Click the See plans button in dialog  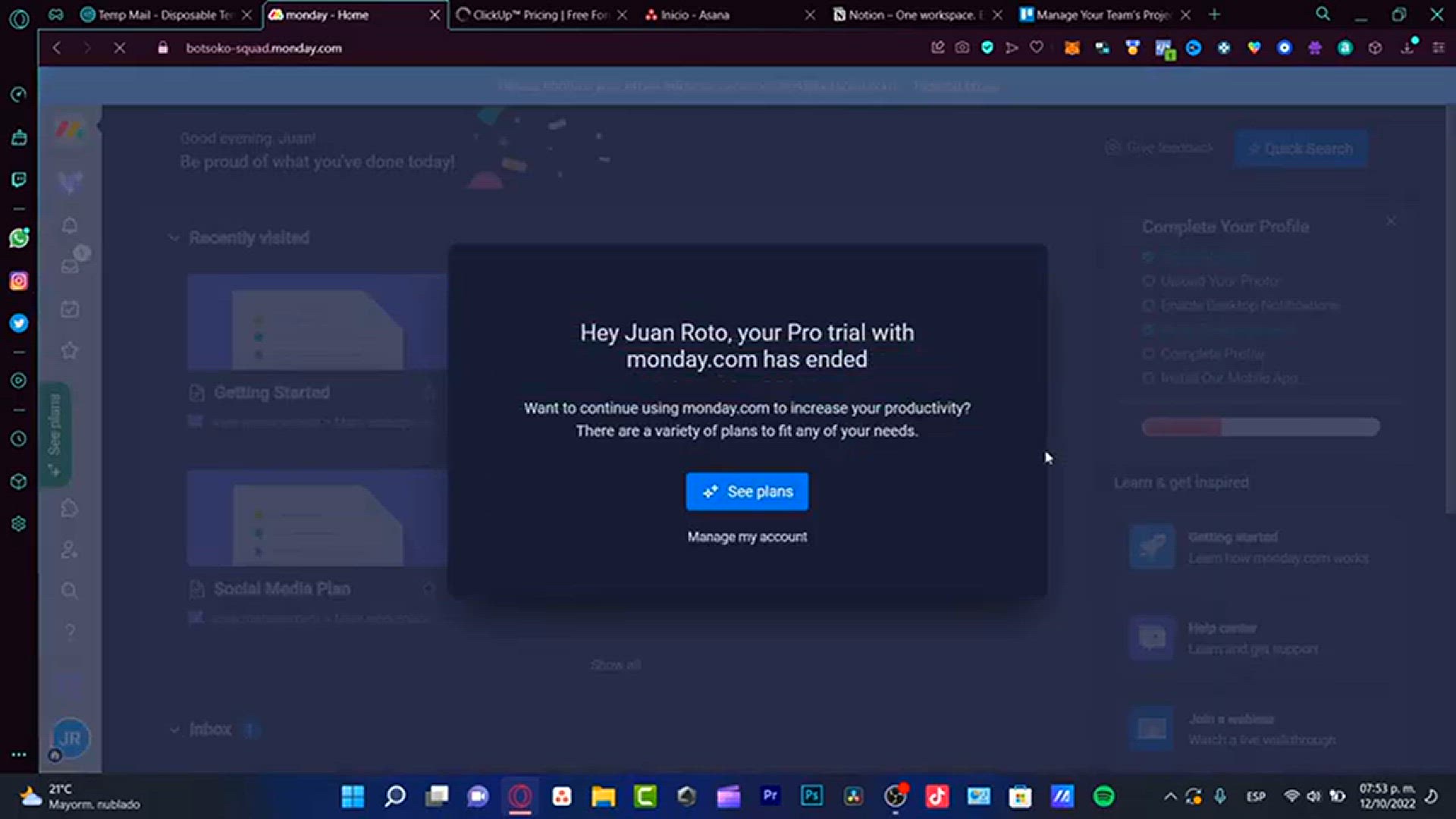coord(747,491)
